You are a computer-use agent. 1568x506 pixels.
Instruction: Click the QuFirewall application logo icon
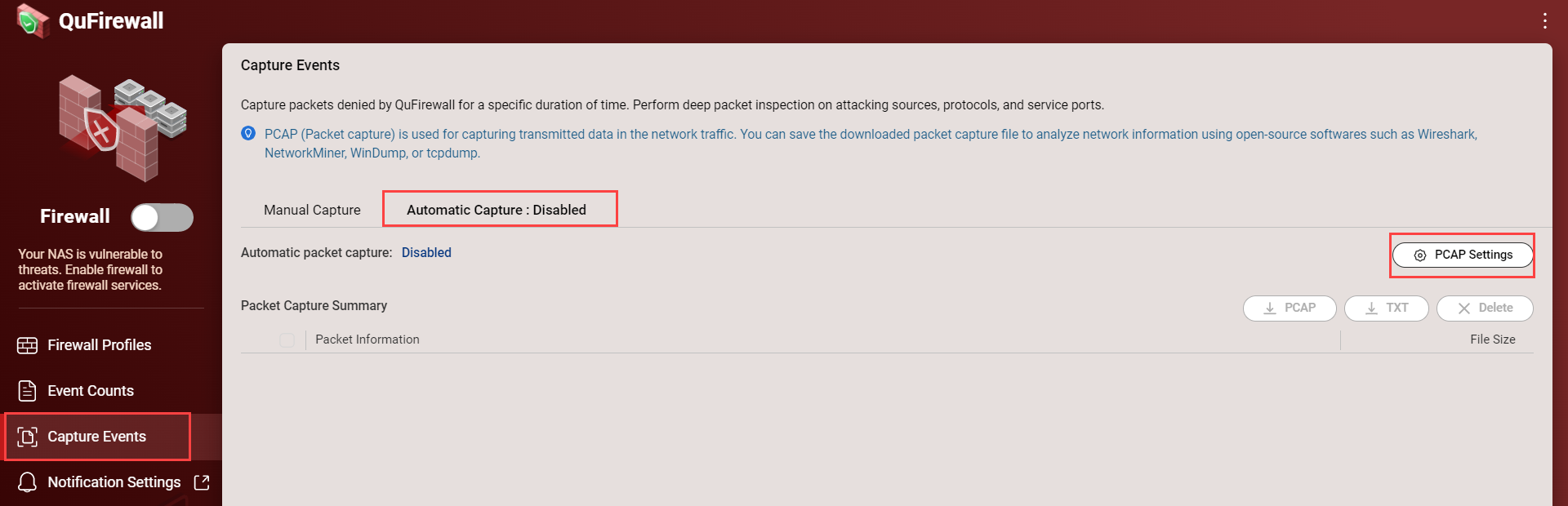tap(31, 20)
